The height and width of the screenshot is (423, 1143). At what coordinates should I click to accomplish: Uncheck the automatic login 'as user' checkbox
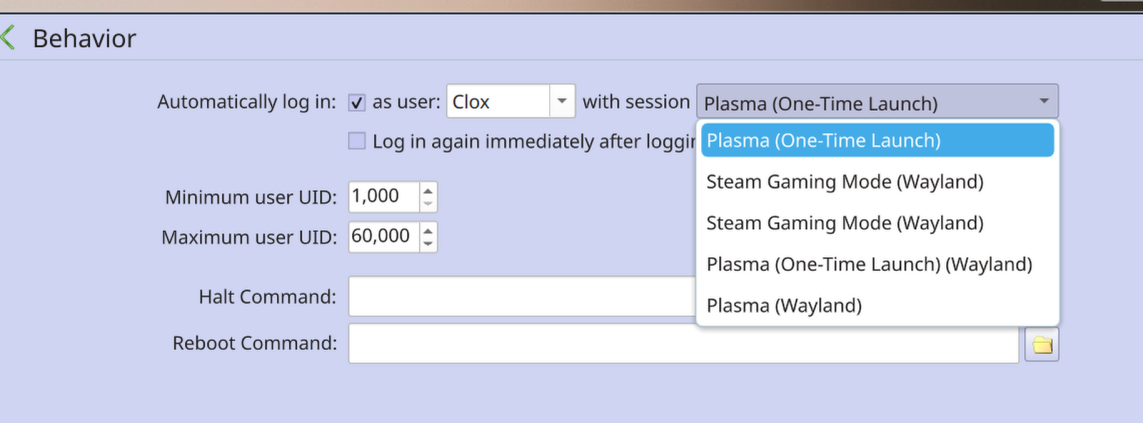[357, 102]
